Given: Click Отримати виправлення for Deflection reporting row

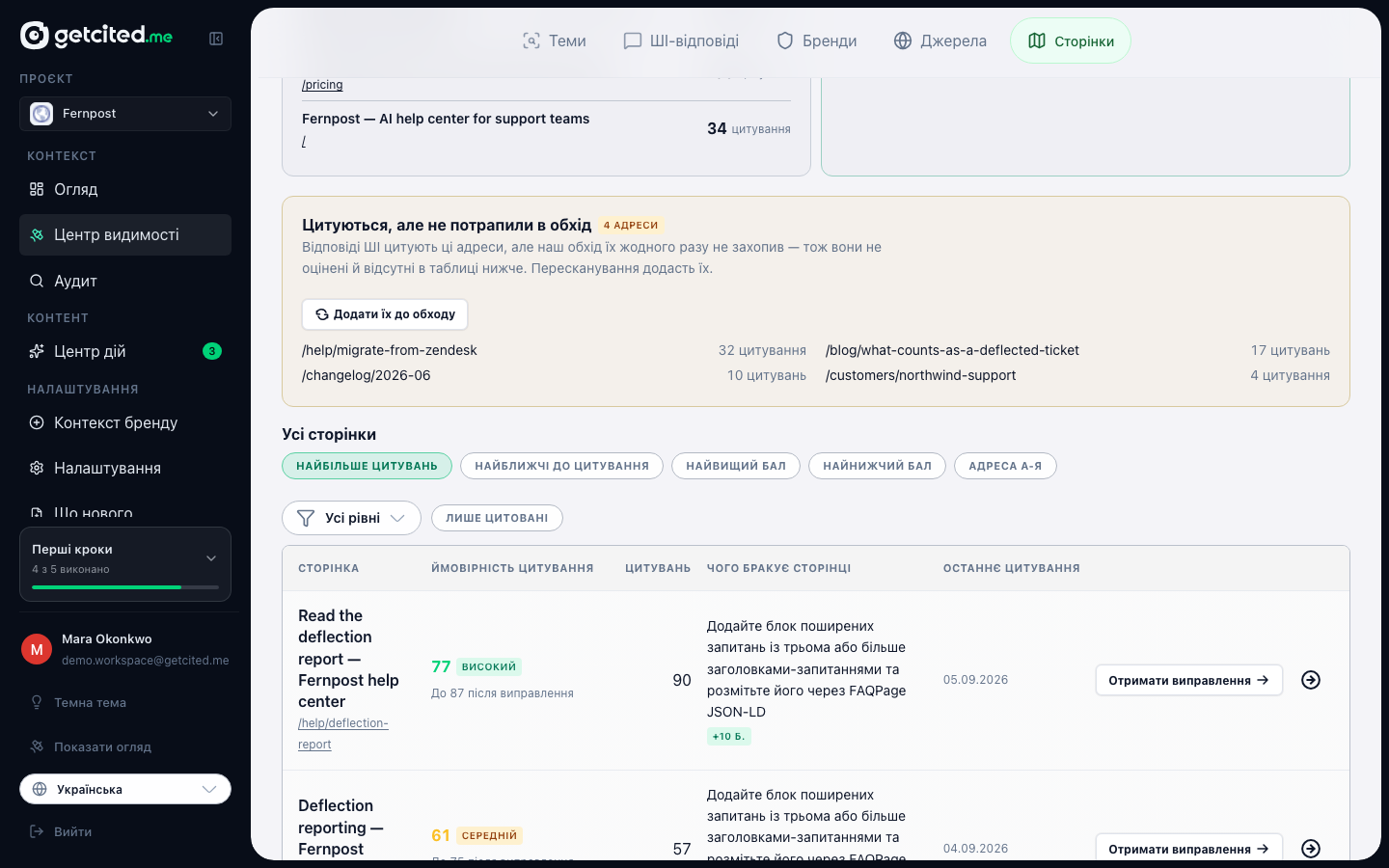Looking at the screenshot, I should 1189,849.
